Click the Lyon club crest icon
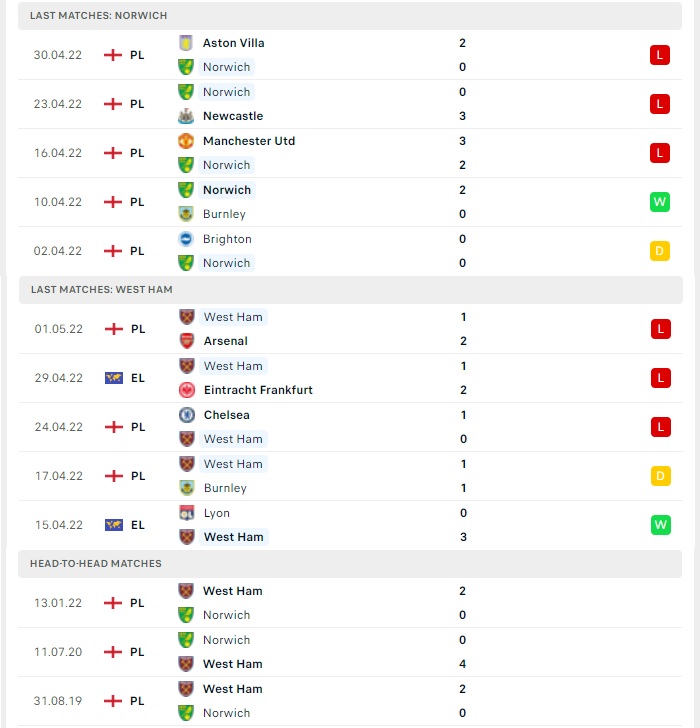The height and width of the screenshot is (728, 700). click(x=187, y=513)
